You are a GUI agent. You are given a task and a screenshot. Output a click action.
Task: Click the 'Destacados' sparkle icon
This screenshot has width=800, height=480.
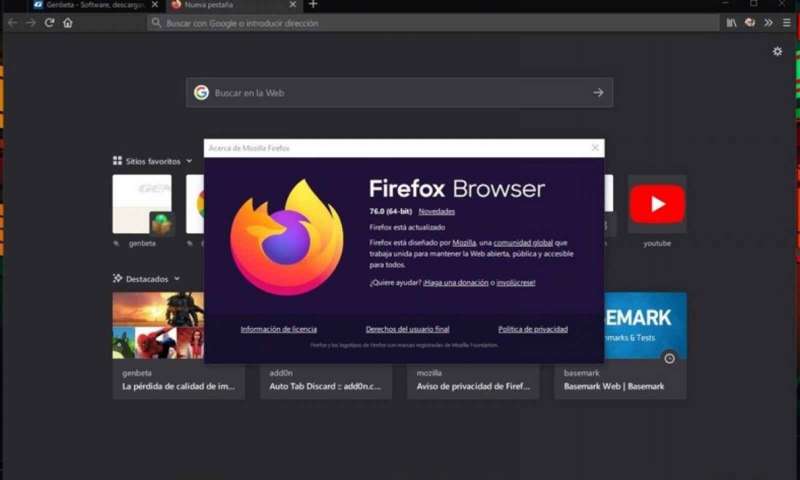pyautogui.click(x=117, y=279)
